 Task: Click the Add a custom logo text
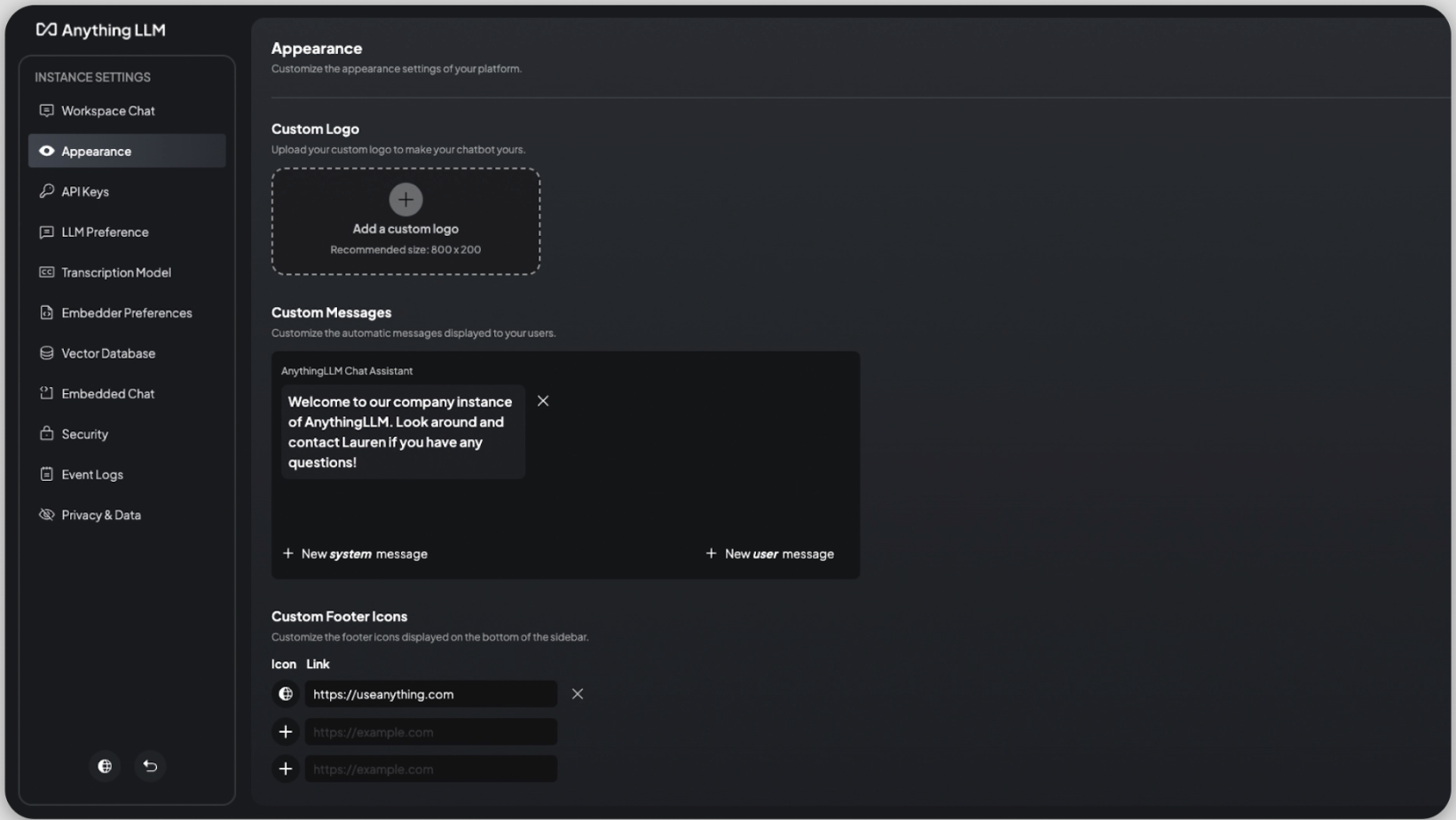click(x=405, y=229)
